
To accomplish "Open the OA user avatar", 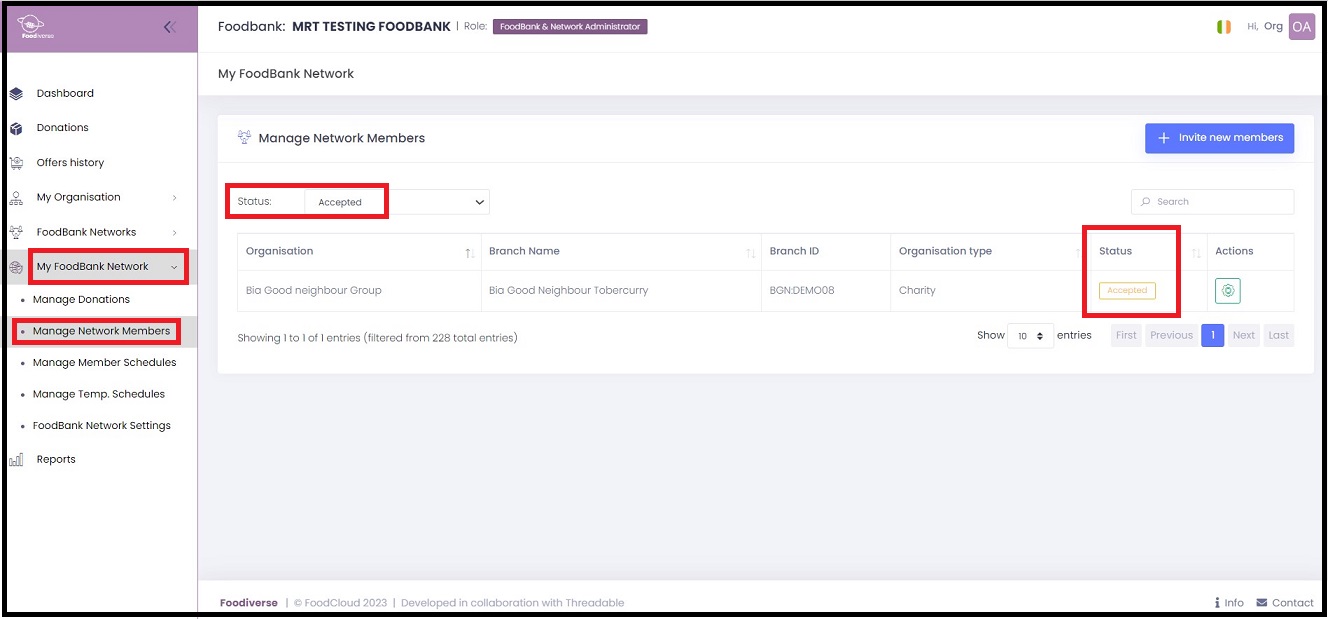I will pyautogui.click(x=1301, y=27).
